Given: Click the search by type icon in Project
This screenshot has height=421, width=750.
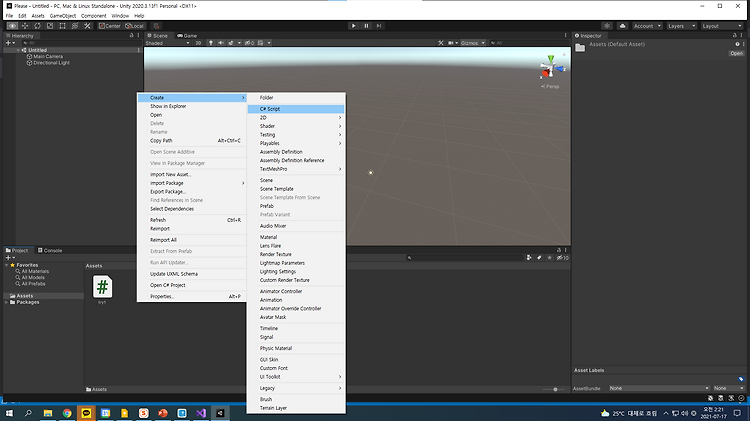Looking at the screenshot, I should (x=529, y=258).
